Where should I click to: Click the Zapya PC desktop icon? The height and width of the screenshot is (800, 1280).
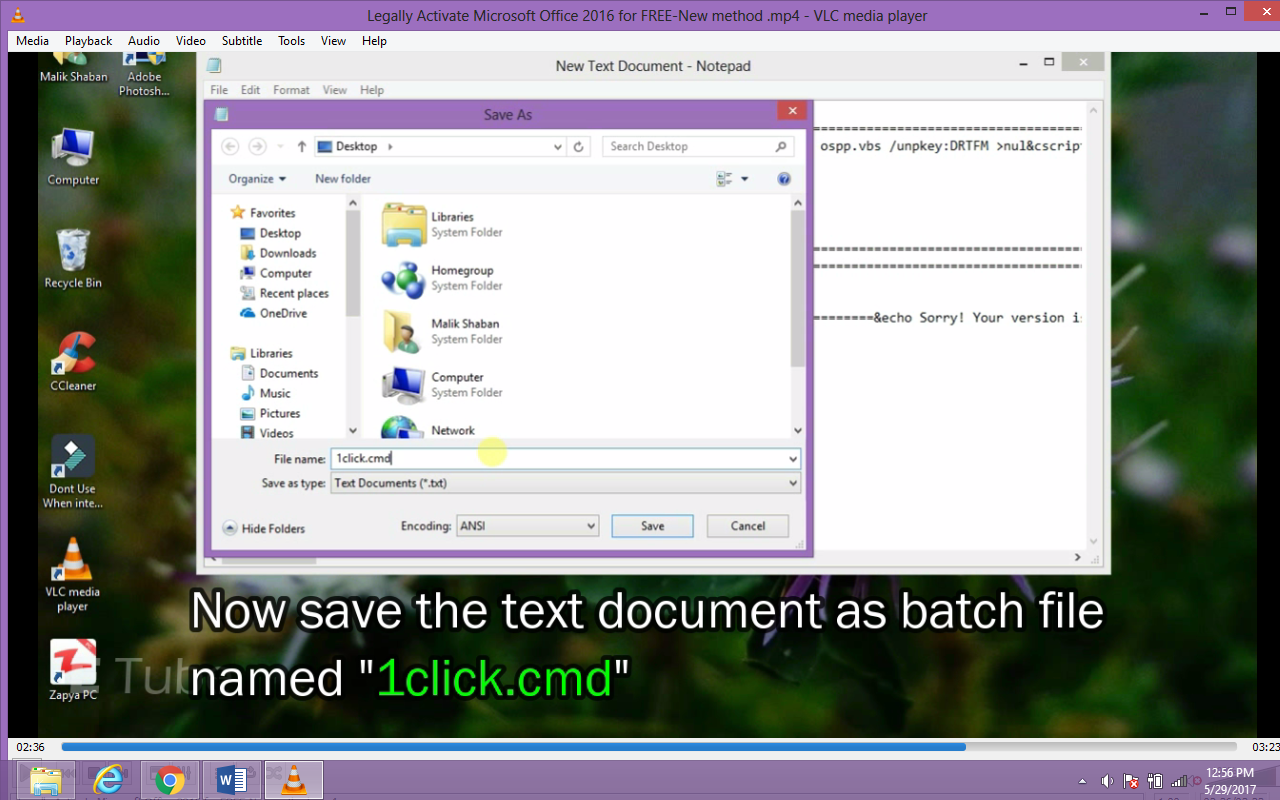[73, 671]
